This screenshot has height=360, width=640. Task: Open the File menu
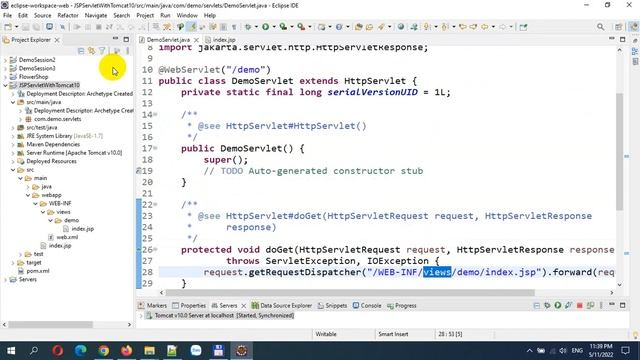7,15
